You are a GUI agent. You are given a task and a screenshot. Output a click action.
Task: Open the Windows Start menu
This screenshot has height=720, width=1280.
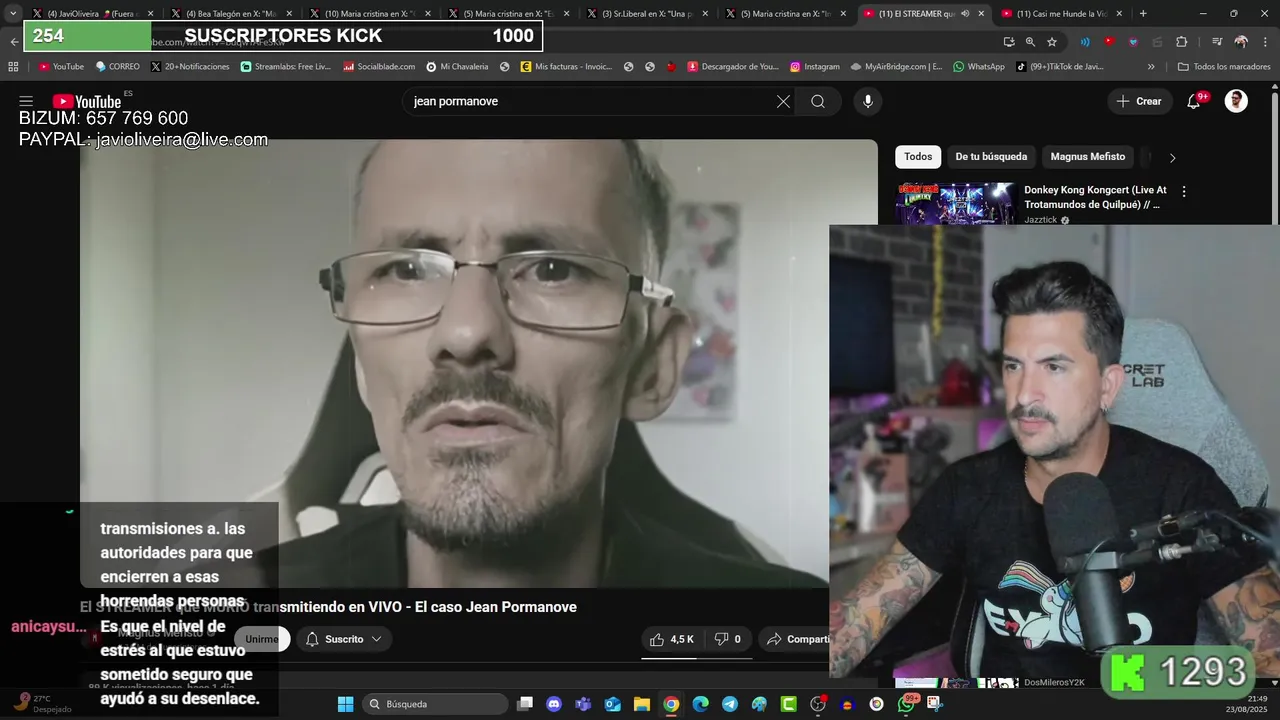point(345,704)
